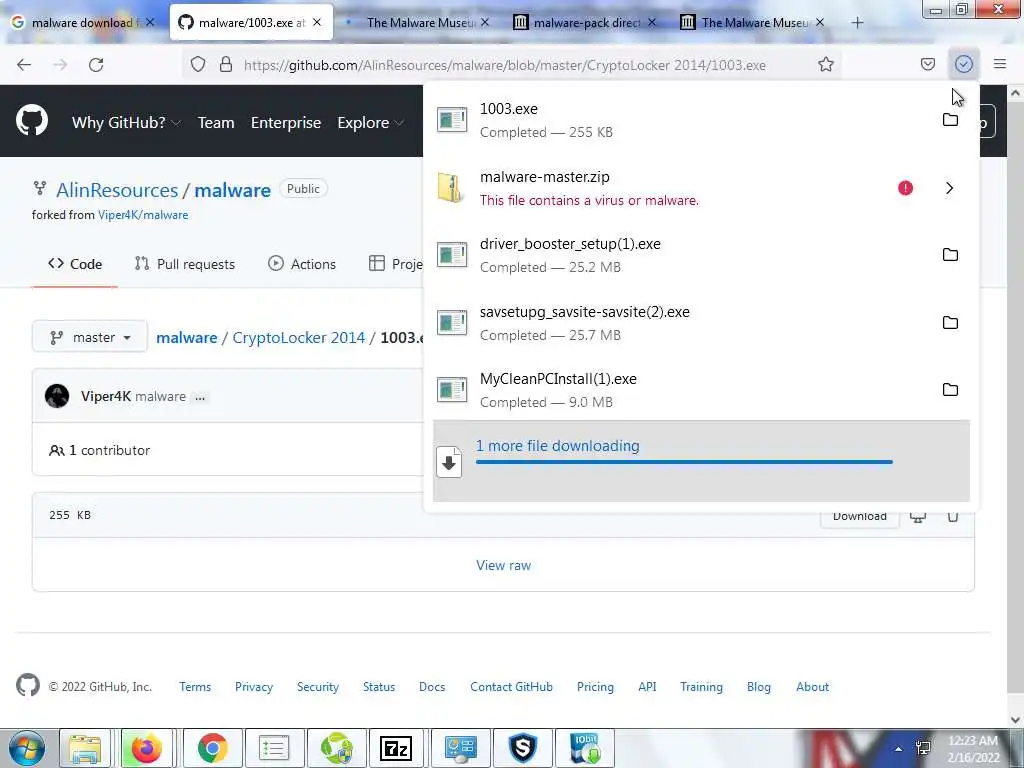Image resolution: width=1024 pixels, height=768 pixels.
Task: Open the Contact GitHub footer link
Action: pos(511,686)
